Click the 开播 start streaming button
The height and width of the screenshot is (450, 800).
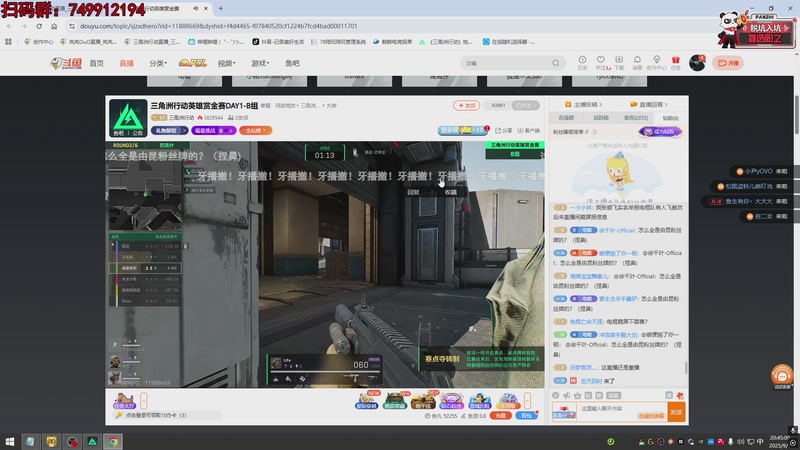click(728, 63)
